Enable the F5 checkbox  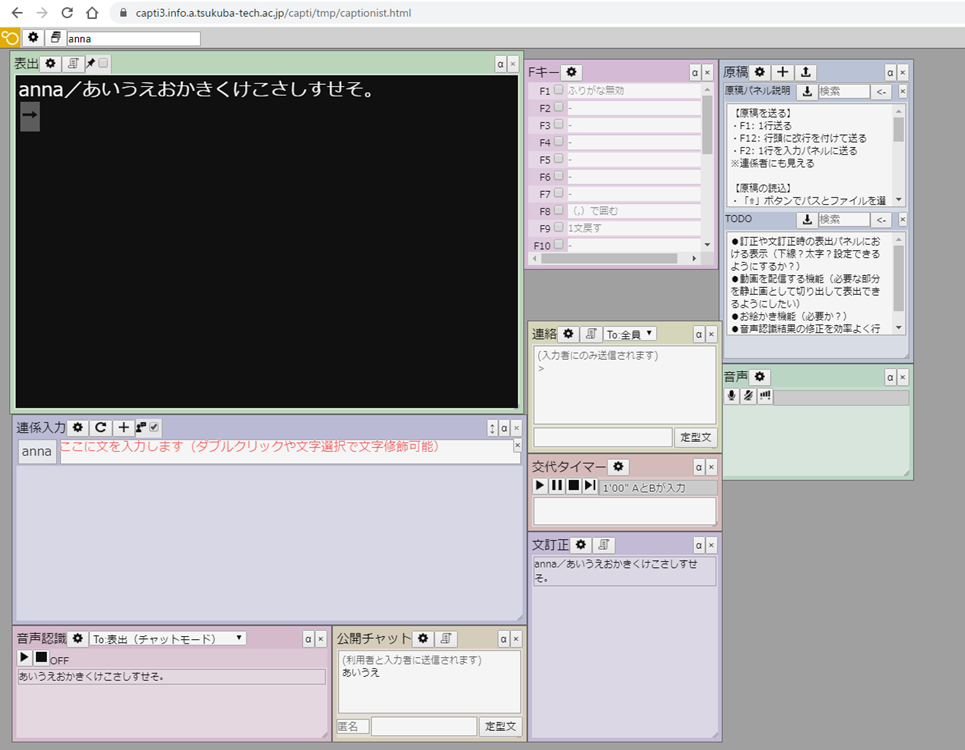[558, 159]
